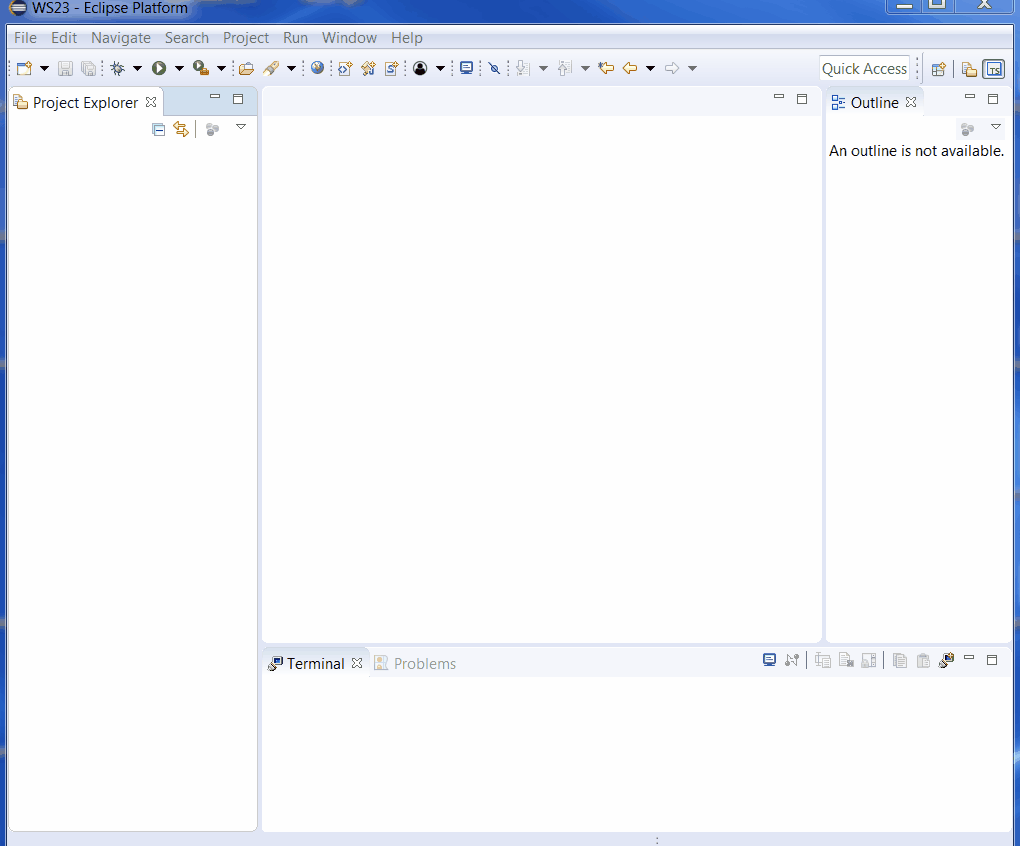This screenshot has width=1020, height=846.
Task: Open a terminal using the toolbar monitor icon
Action: pos(466,68)
